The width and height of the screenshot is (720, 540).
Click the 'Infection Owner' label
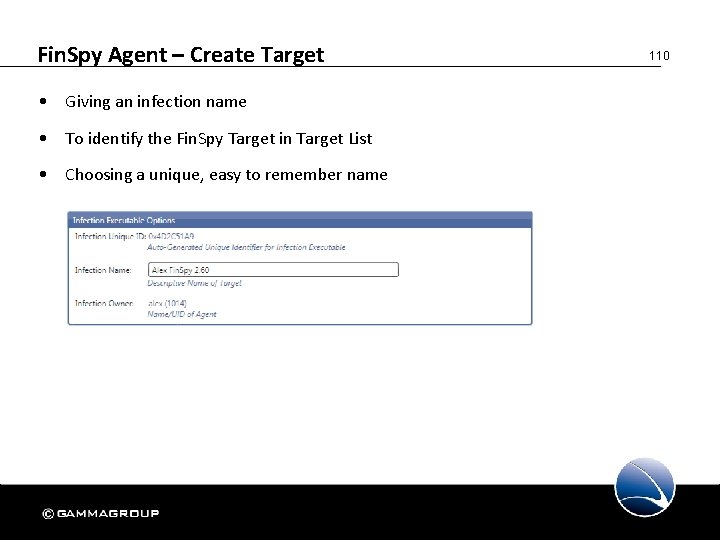pyautogui.click(x=104, y=303)
